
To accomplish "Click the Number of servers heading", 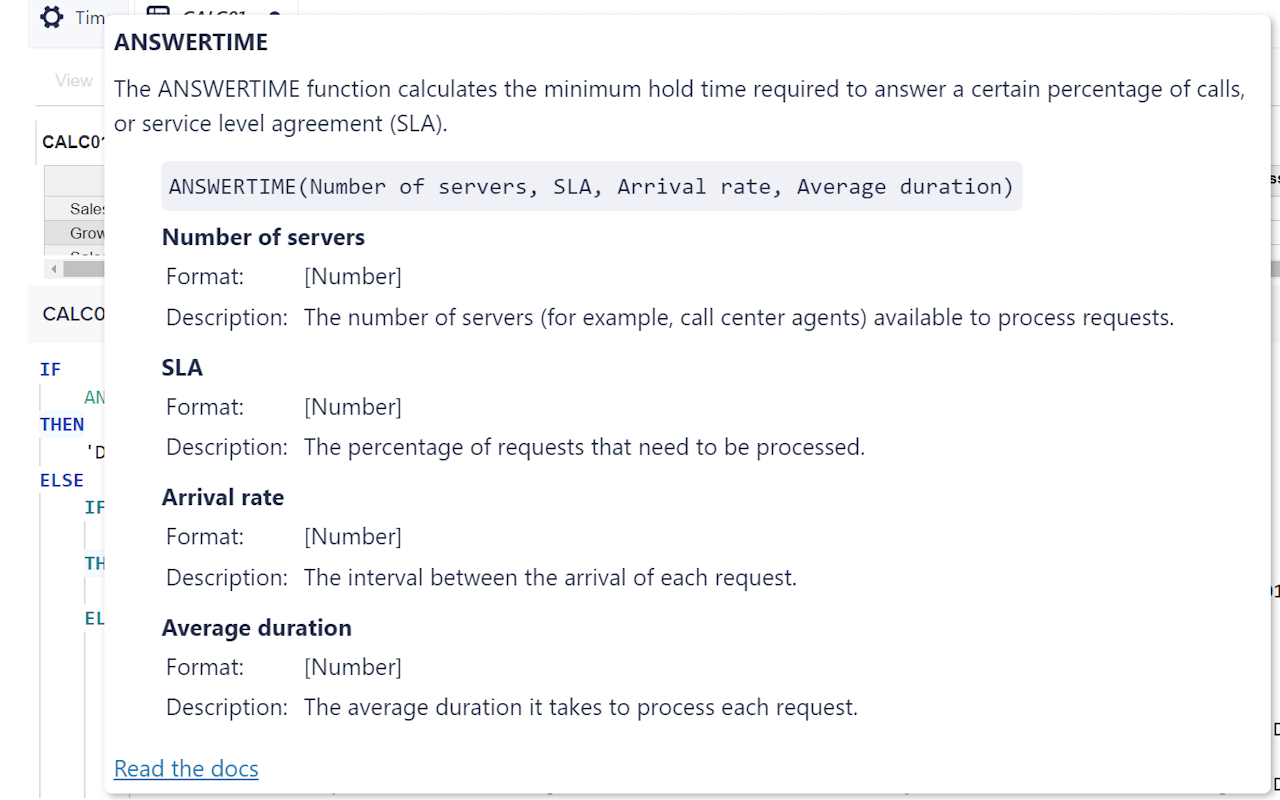I will click(x=263, y=237).
